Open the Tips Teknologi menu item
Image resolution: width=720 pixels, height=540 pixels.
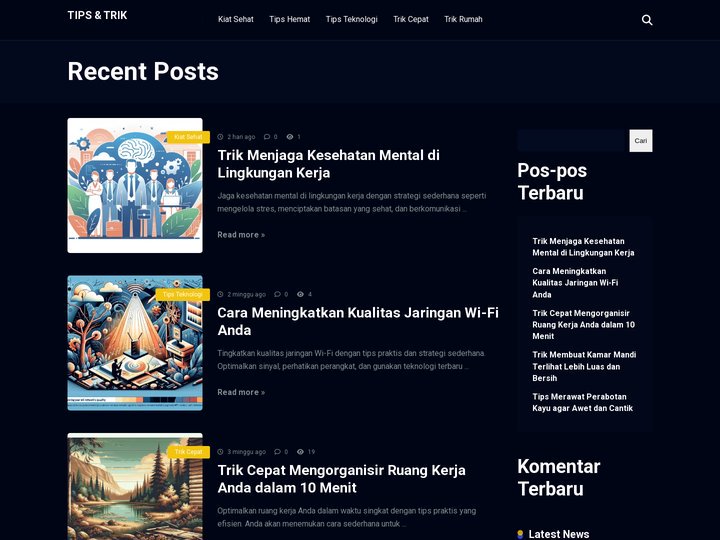point(352,19)
